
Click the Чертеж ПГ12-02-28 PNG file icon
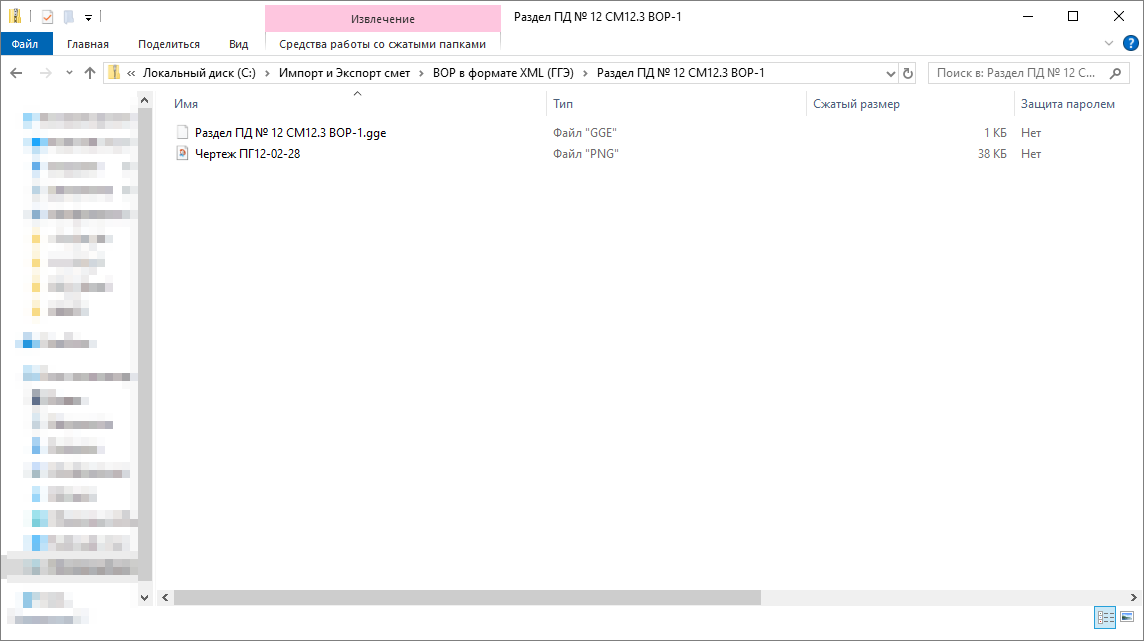tap(182, 153)
